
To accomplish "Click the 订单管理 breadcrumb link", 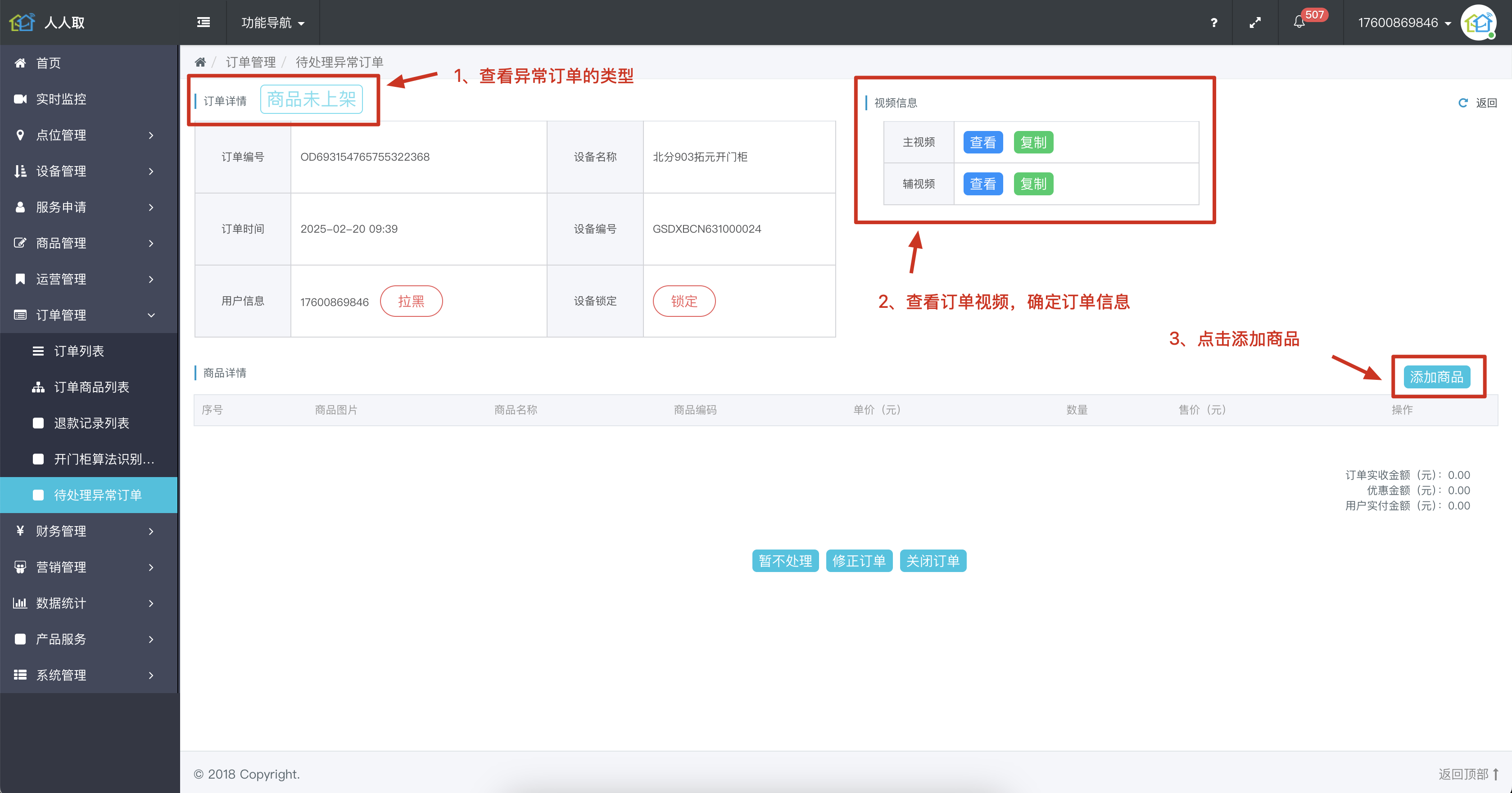I will (x=251, y=62).
